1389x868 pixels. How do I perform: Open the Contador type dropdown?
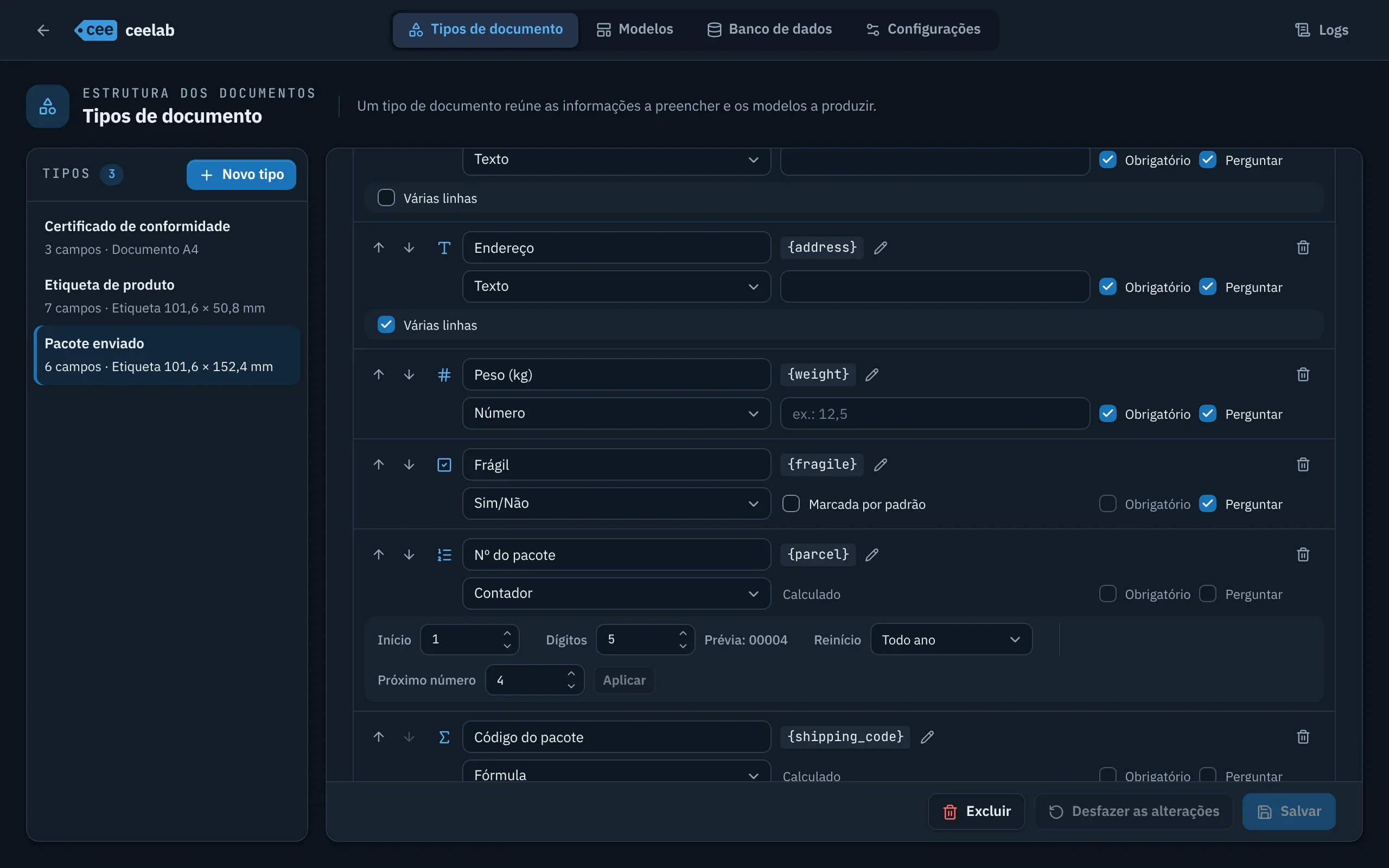pyautogui.click(x=616, y=593)
